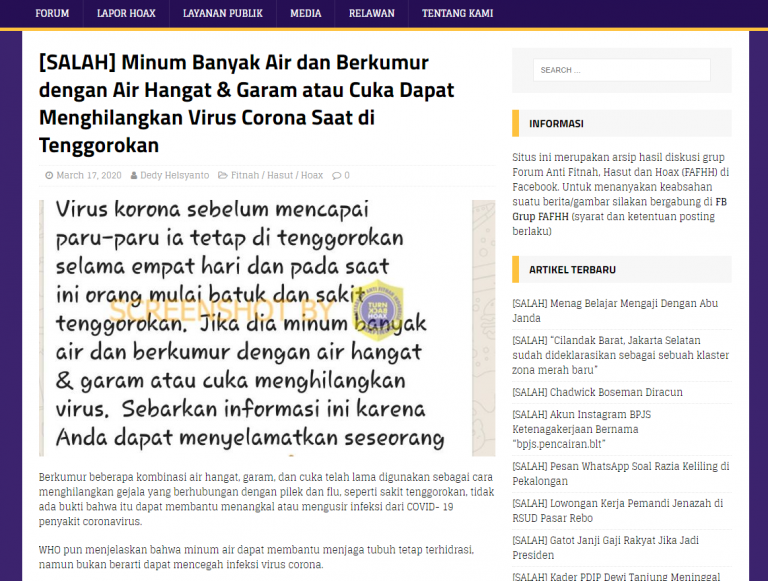Open author Dedy Helsyanto's page

(x=174, y=175)
